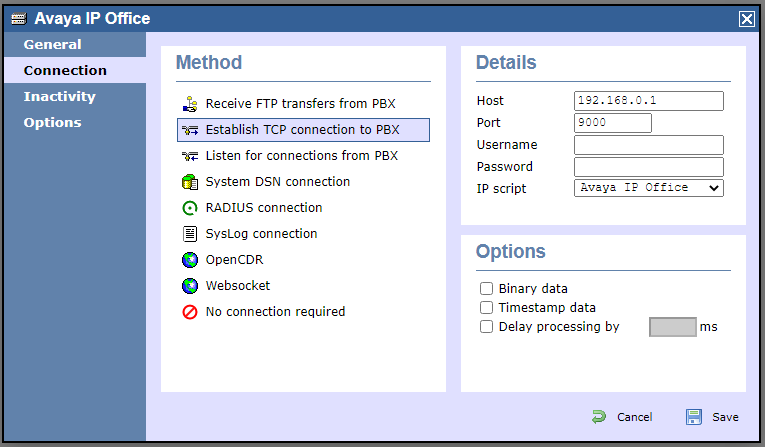The width and height of the screenshot is (765, 447).
Task: Click the SysLog document icon
Action: pos(190,234)
